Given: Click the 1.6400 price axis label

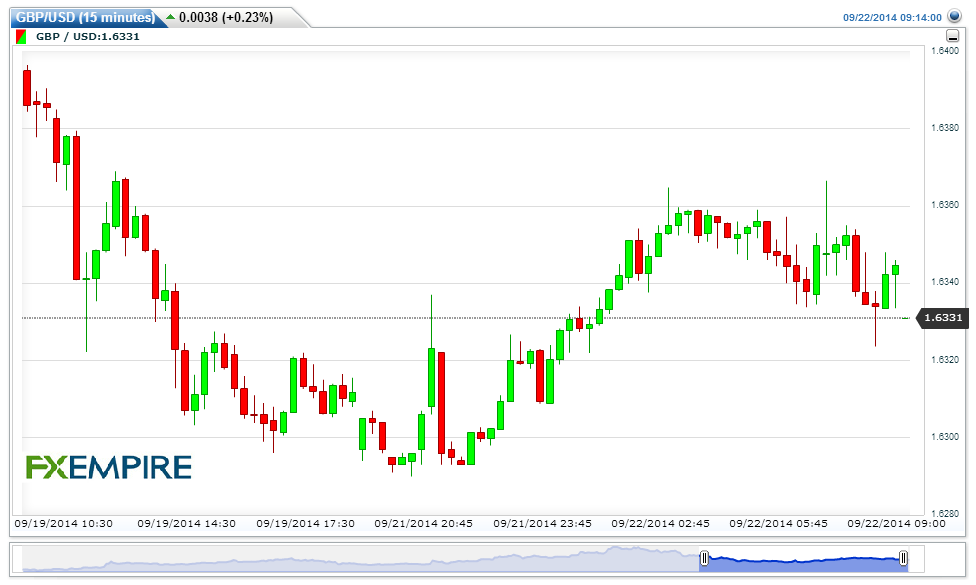Looking at the screenshot, I should point(944,50).
